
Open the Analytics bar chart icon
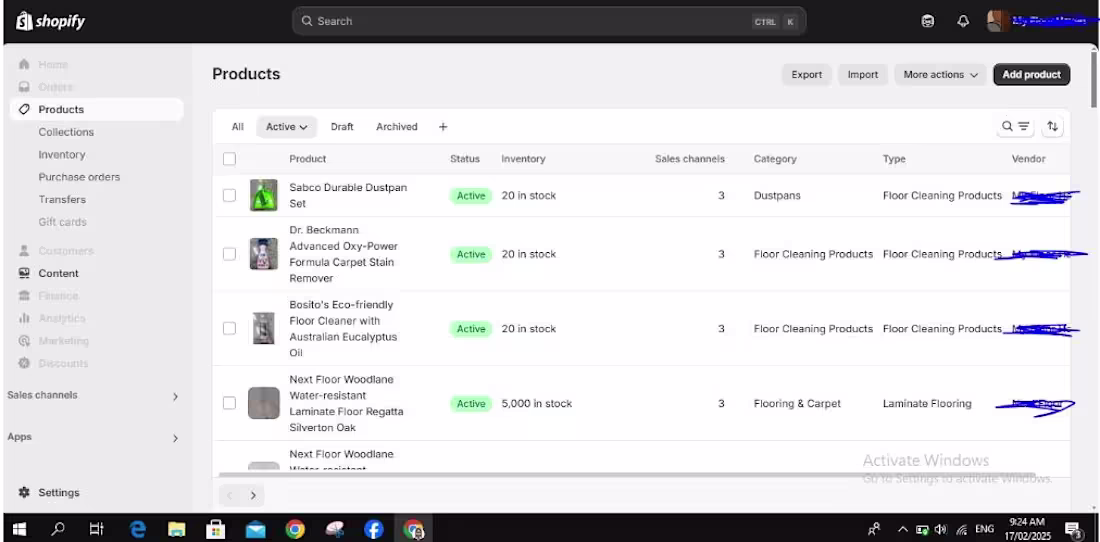tap(24, 318)
